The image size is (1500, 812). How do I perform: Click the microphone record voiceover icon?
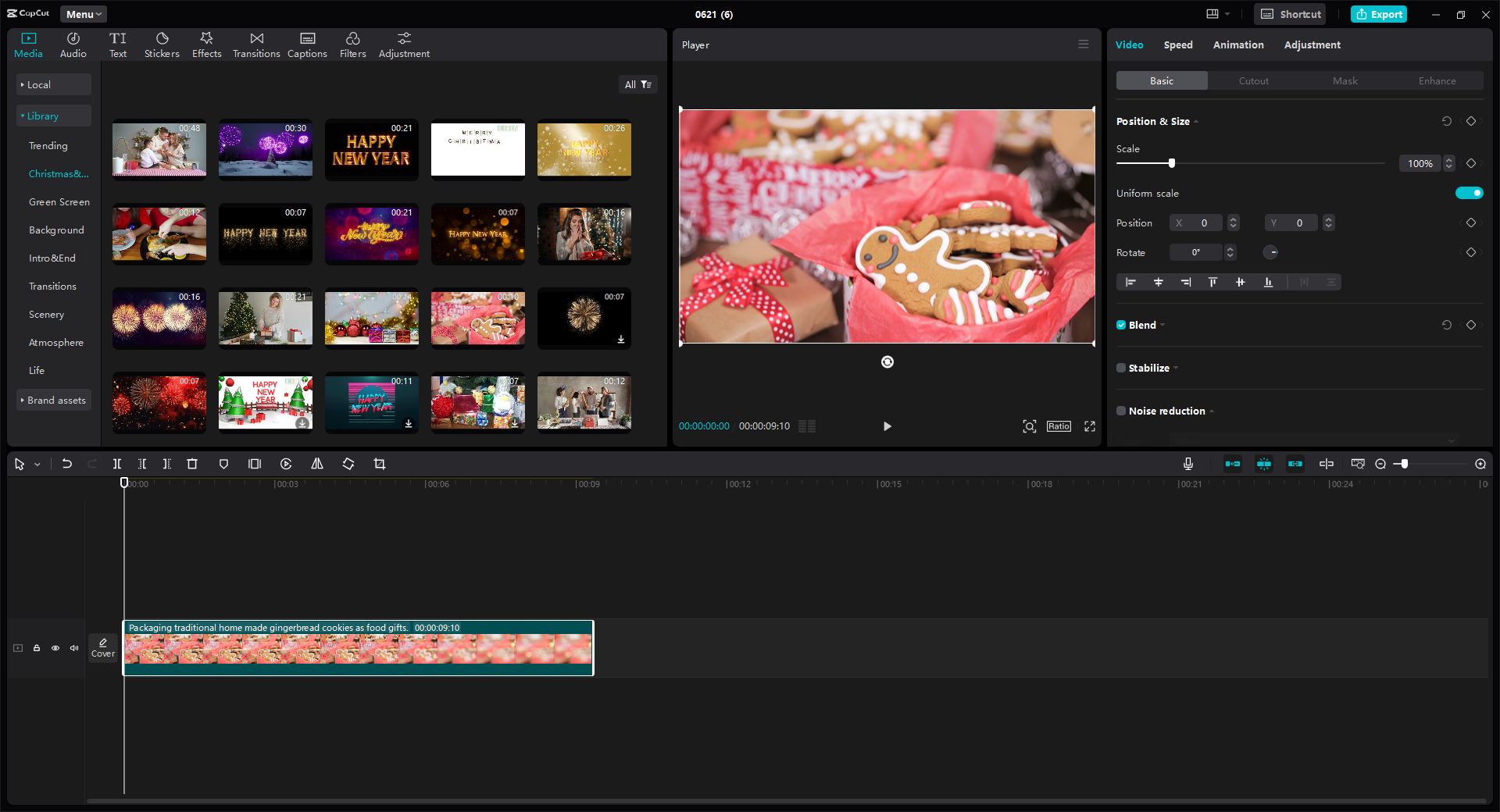click(1187, 464)
